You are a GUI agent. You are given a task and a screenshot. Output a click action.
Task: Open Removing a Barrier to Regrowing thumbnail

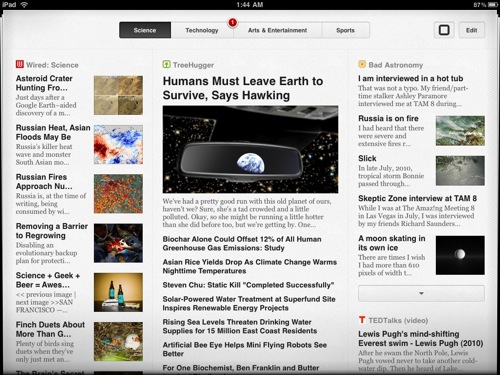click(118, 243)
